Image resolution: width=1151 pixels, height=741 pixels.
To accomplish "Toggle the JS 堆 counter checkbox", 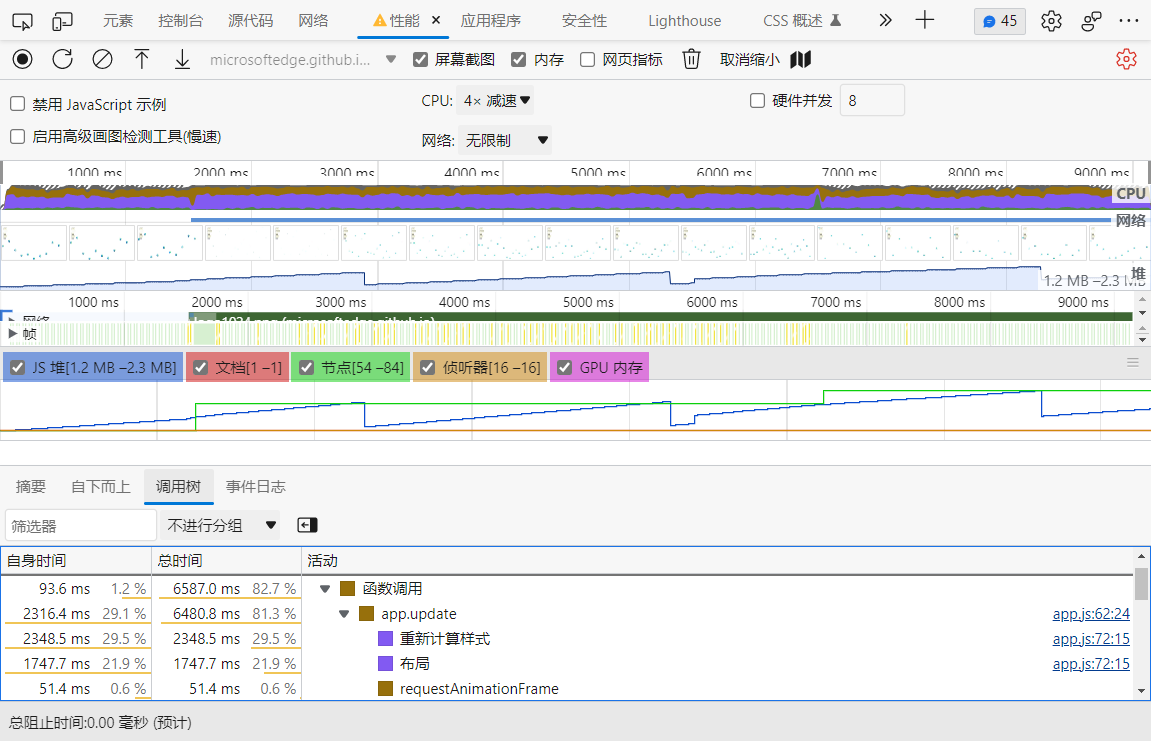I will [x=18, y=368].
